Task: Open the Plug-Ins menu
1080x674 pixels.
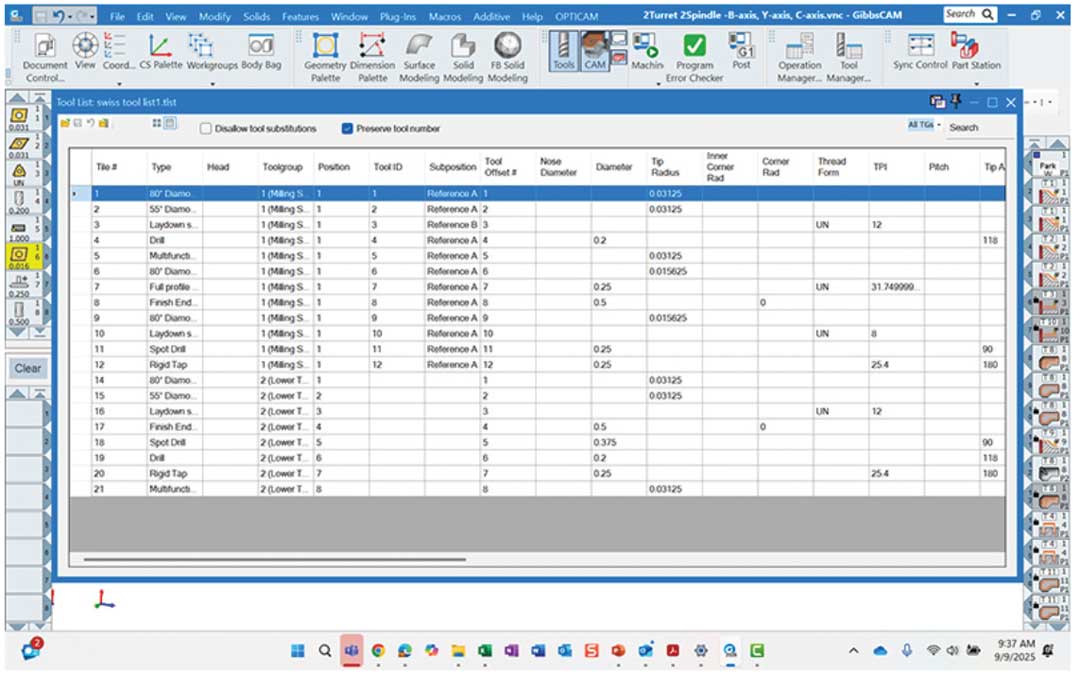Action: pyautogui.click(x=397, y=17)
